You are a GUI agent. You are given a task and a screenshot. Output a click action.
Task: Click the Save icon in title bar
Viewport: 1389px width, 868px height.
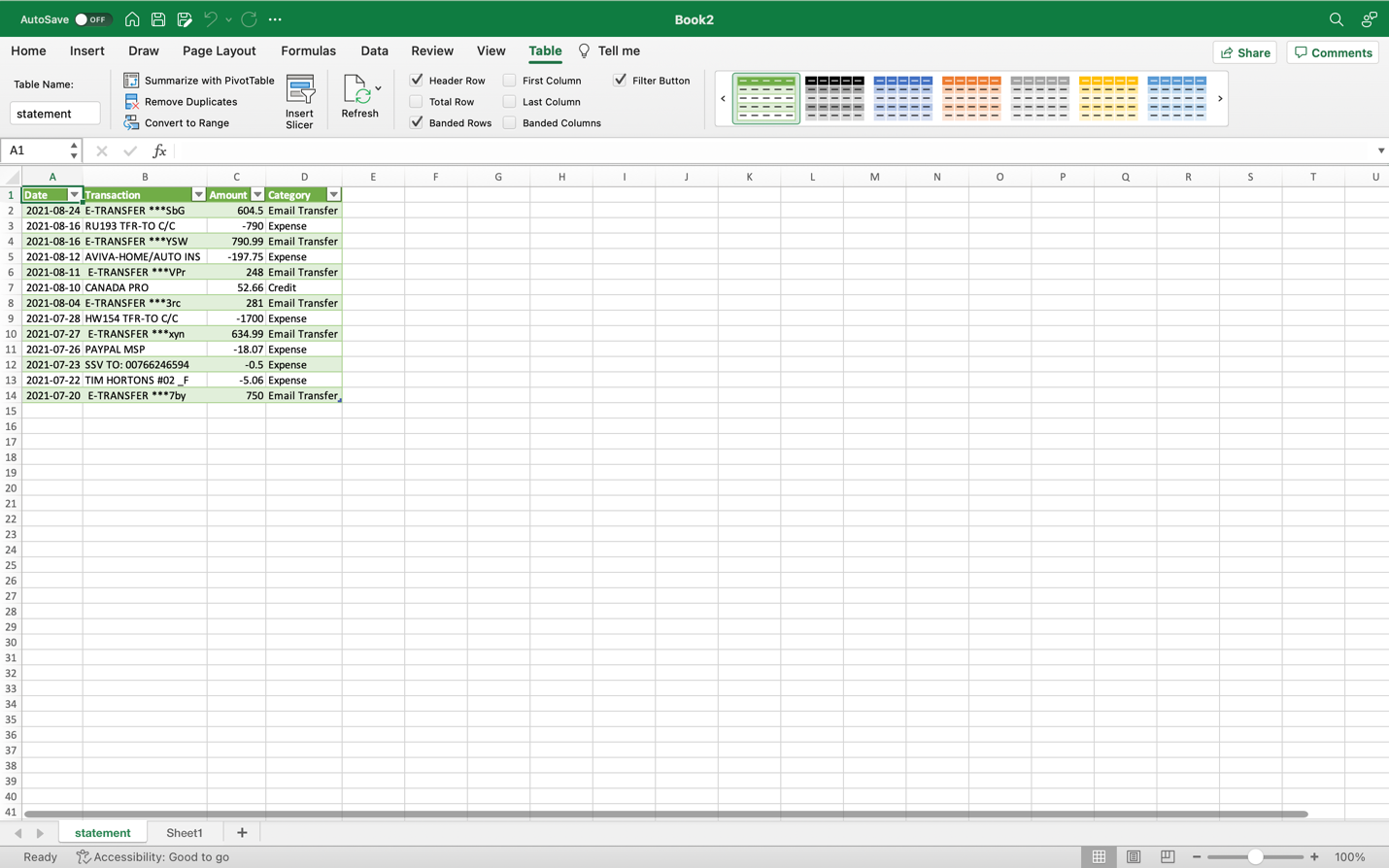tap(158, 19)
